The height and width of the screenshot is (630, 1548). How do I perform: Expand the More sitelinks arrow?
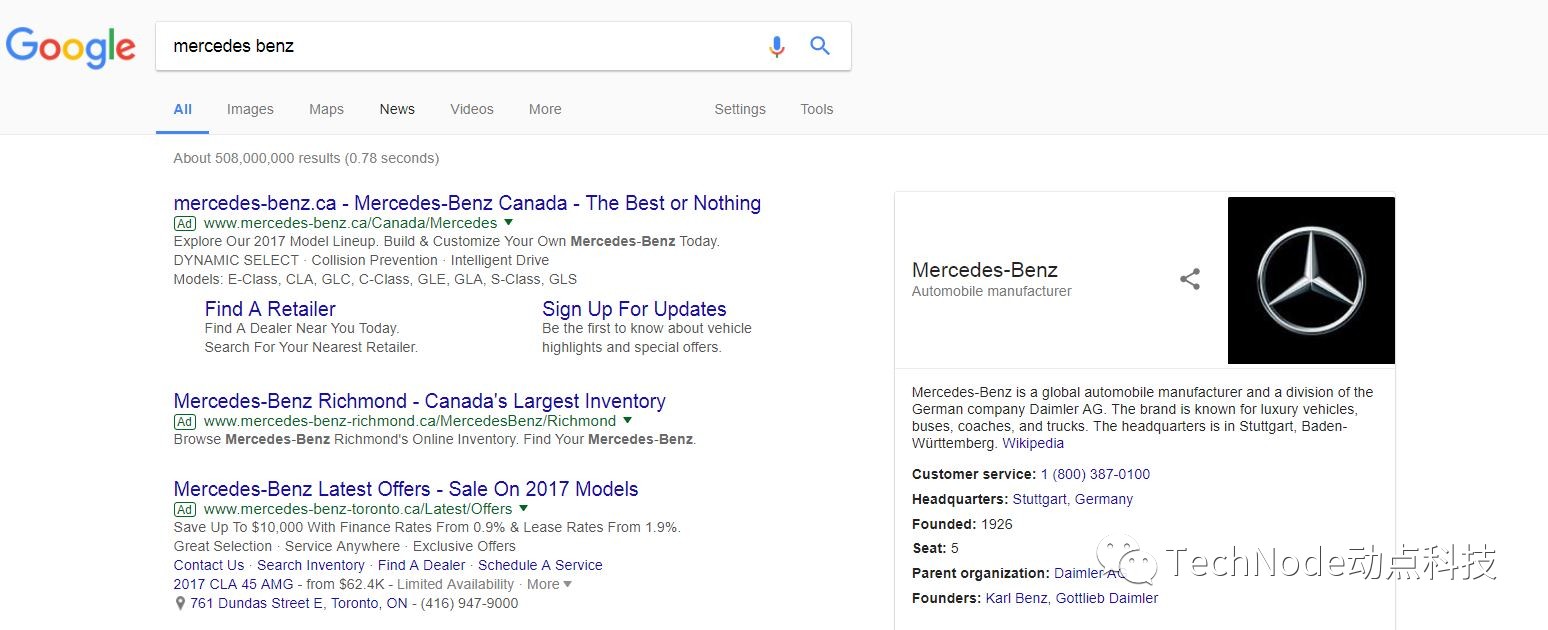[x=568, y=585]
